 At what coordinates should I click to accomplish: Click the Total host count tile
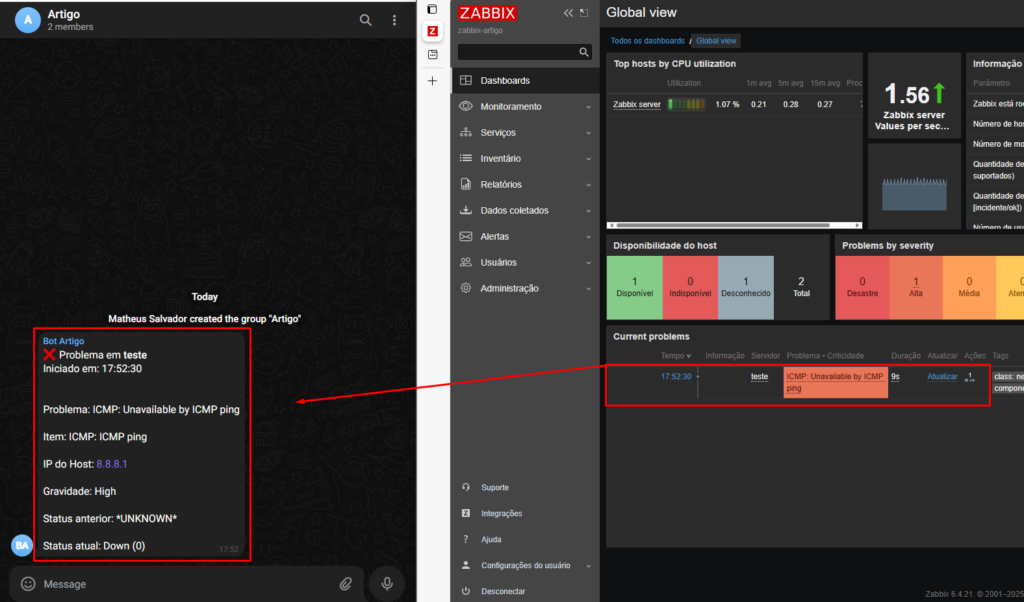coord(801,287)
